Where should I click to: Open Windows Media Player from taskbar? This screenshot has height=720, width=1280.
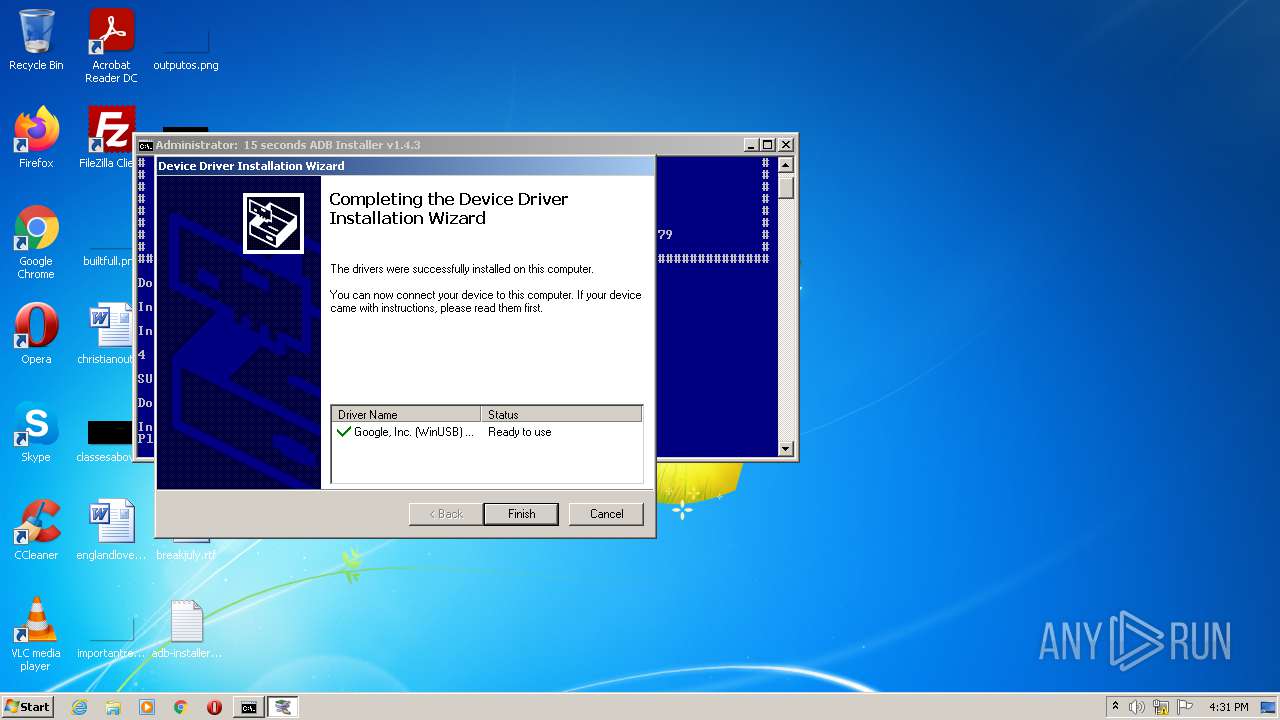tap(147, 707)
